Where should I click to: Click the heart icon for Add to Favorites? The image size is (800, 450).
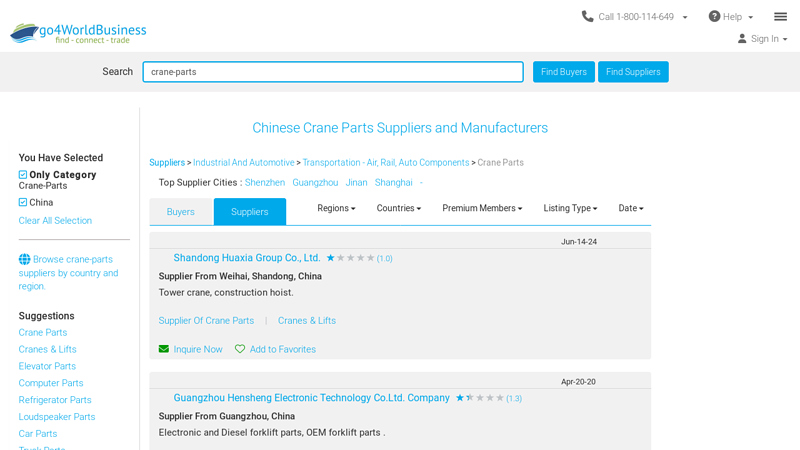[240, 349]
